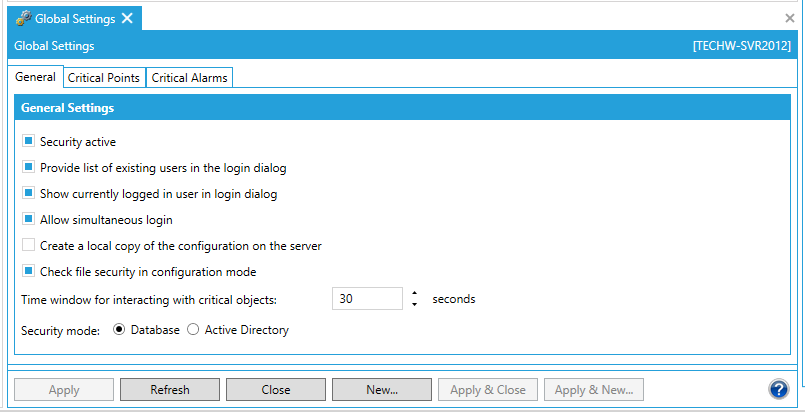Close the Global Settings tab
The width and height of the screenshot is (805, 412).
coord(127,19)
